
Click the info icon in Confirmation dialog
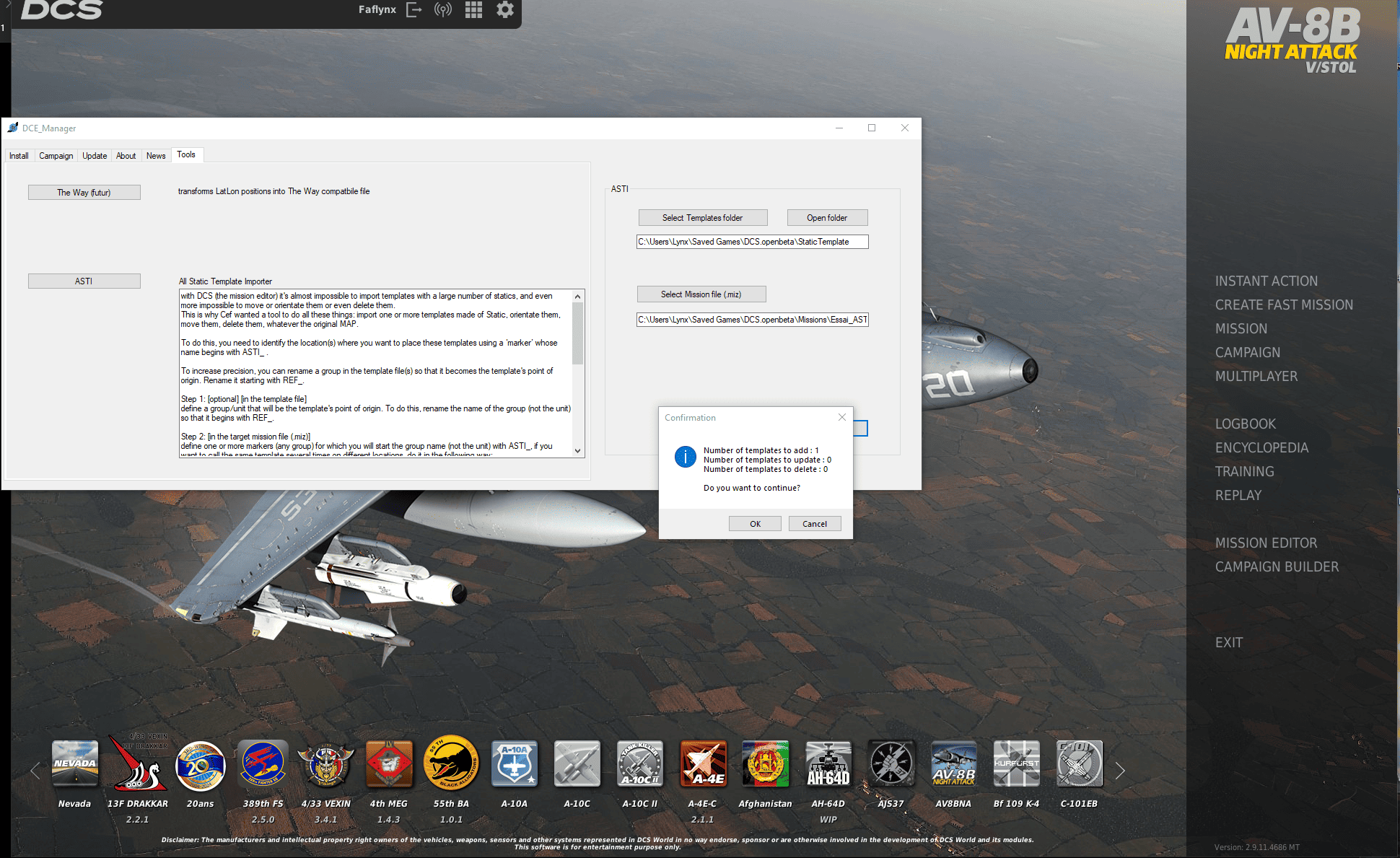tap(685, 456)
